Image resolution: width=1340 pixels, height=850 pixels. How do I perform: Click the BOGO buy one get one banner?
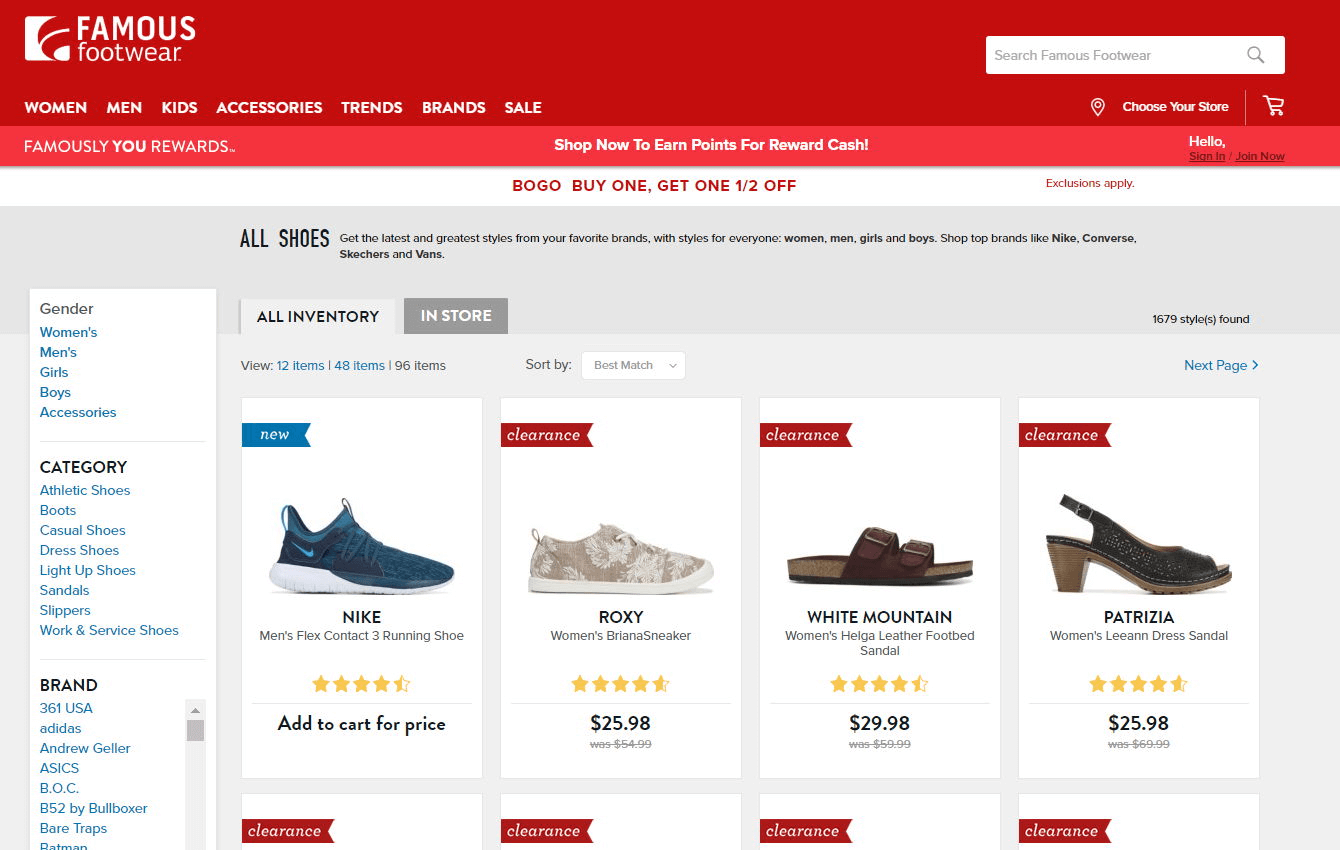coord(654,185)
